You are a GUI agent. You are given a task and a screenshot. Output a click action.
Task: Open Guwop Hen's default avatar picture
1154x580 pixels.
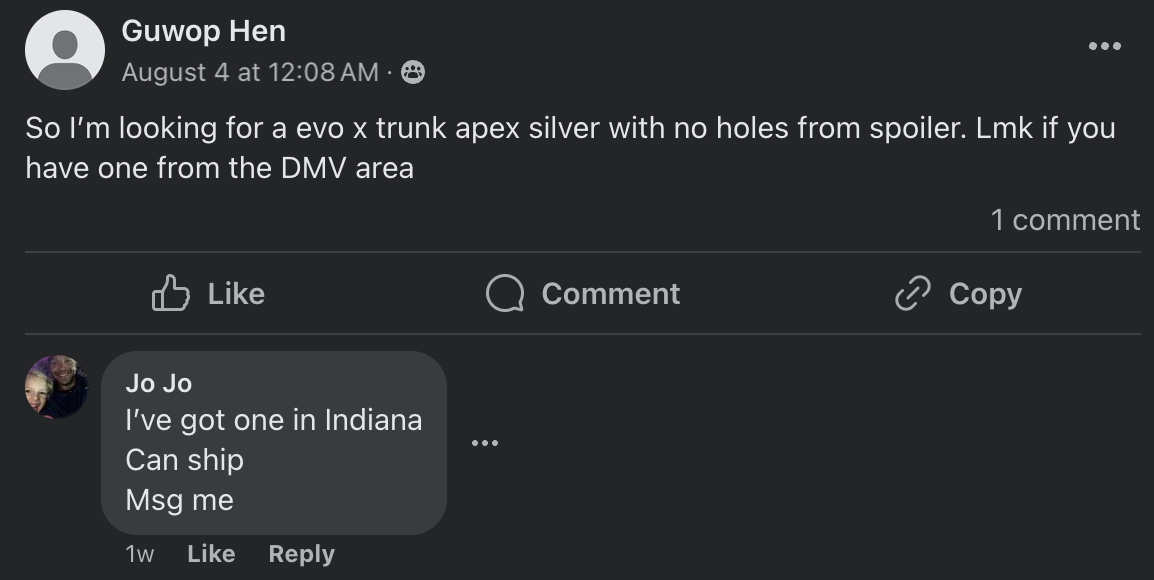pyautogui.click(x=65, y=50)
